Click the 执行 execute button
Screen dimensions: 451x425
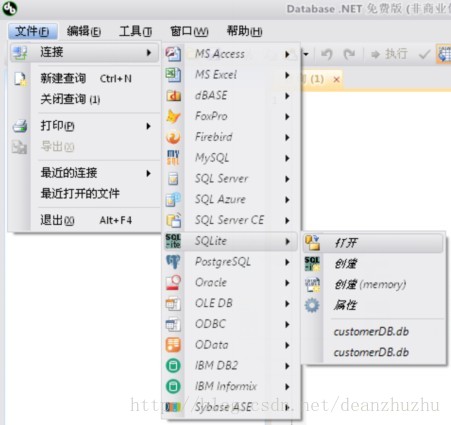click(389, 54)
